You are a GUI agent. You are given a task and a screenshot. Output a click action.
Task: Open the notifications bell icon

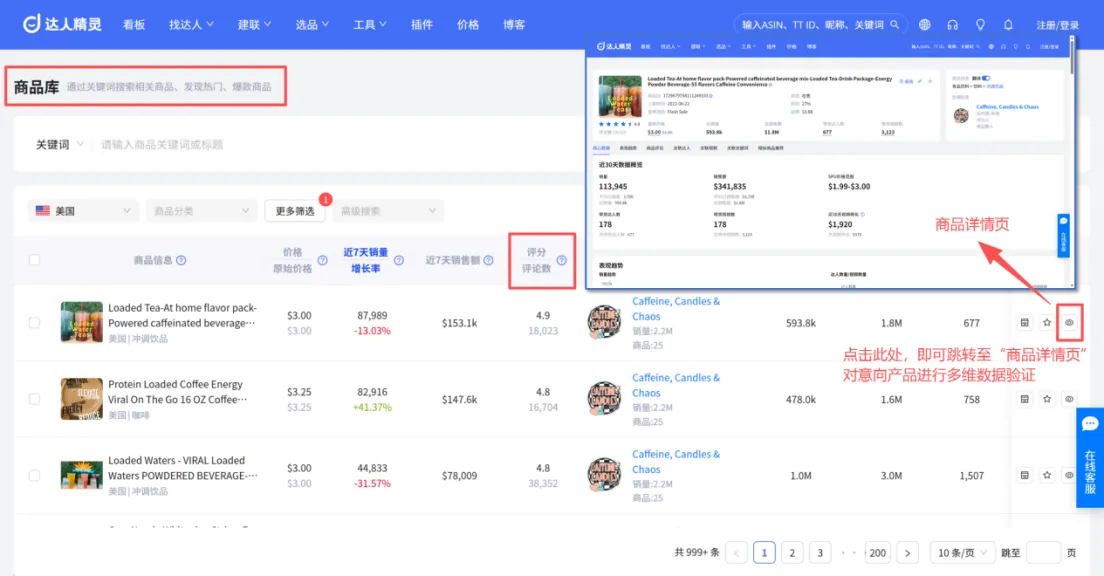point(1009,24)
